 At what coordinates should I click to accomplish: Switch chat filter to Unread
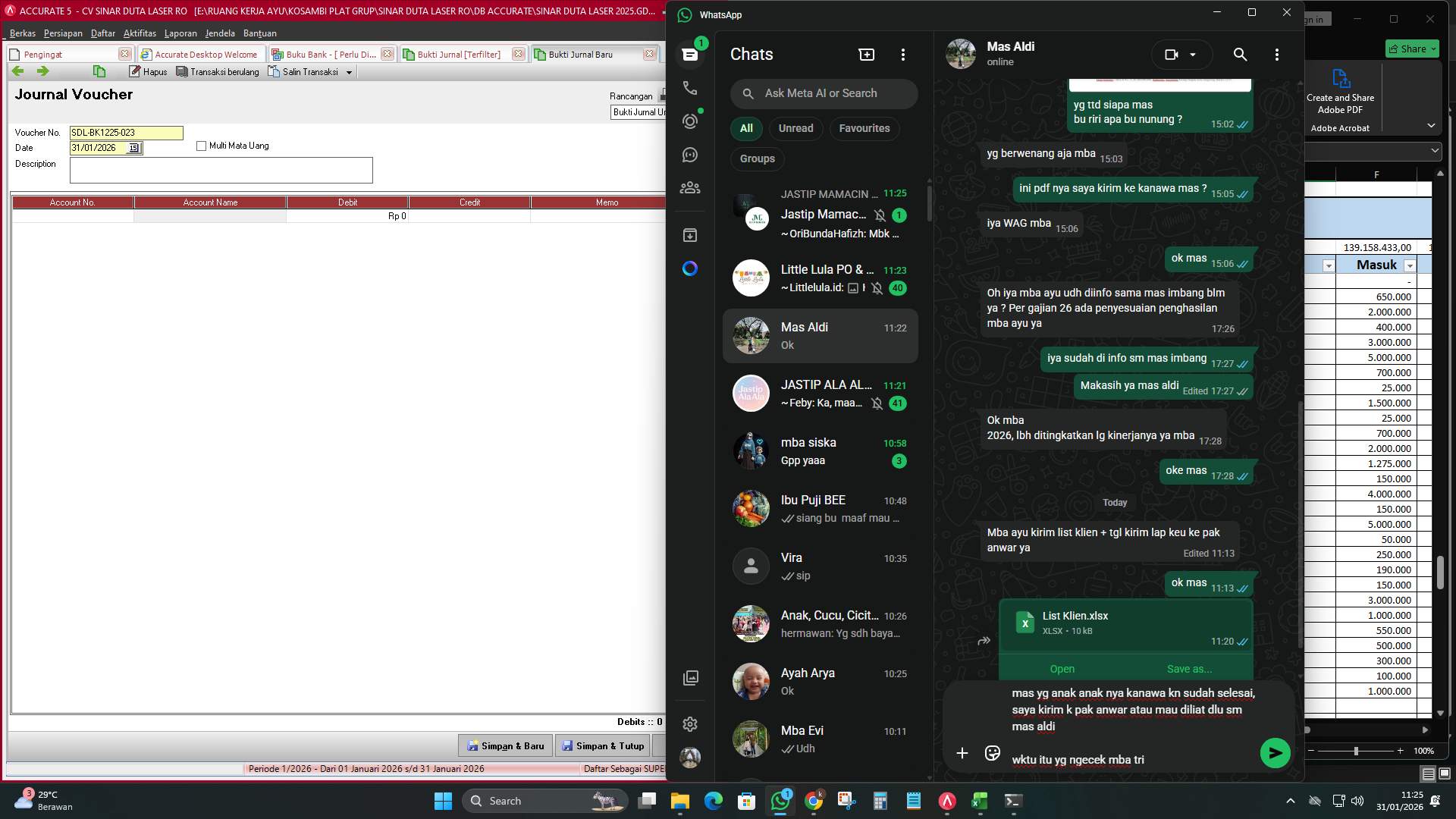click(795, 128)
